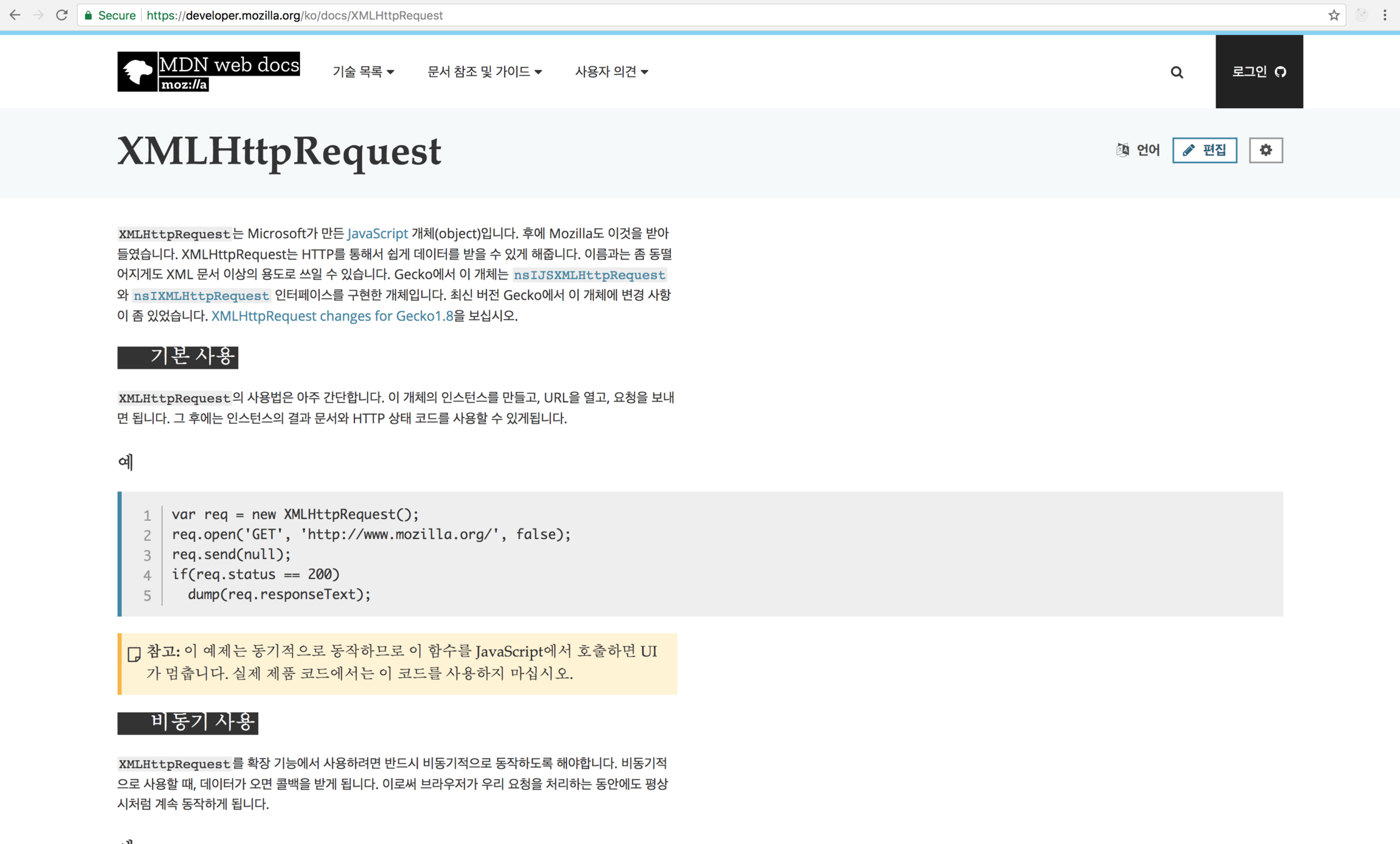Expand the 기술 목록 menu
The width and height of the screenshot is (1400, 844).
363,72
